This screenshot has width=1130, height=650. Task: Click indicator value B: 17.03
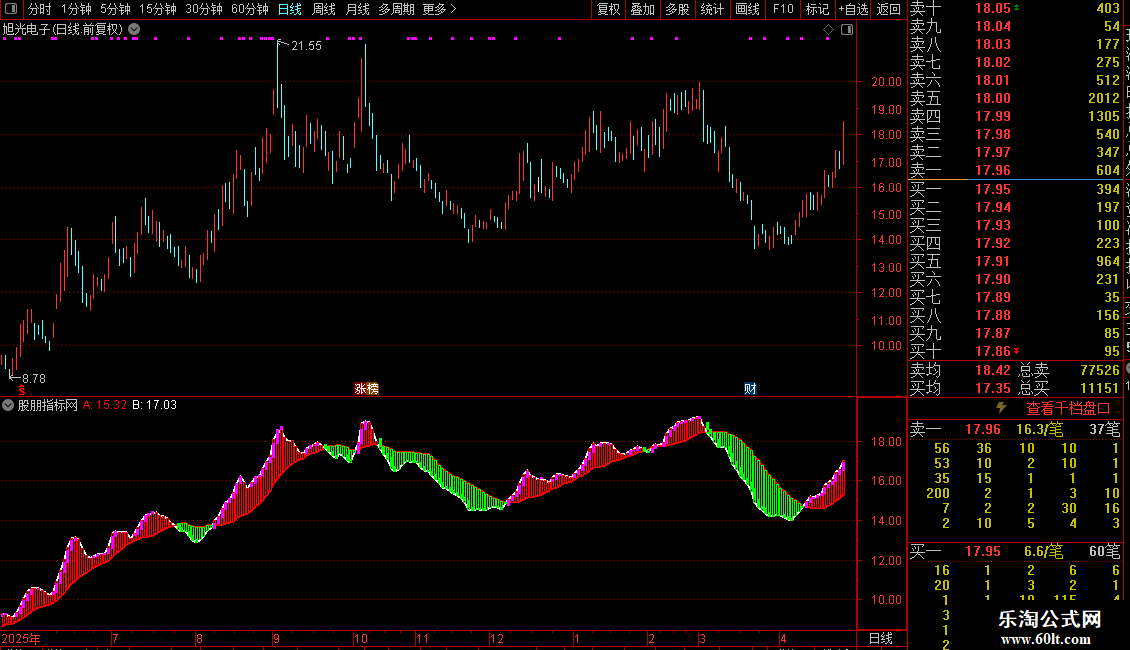click(x=154, y=405)
